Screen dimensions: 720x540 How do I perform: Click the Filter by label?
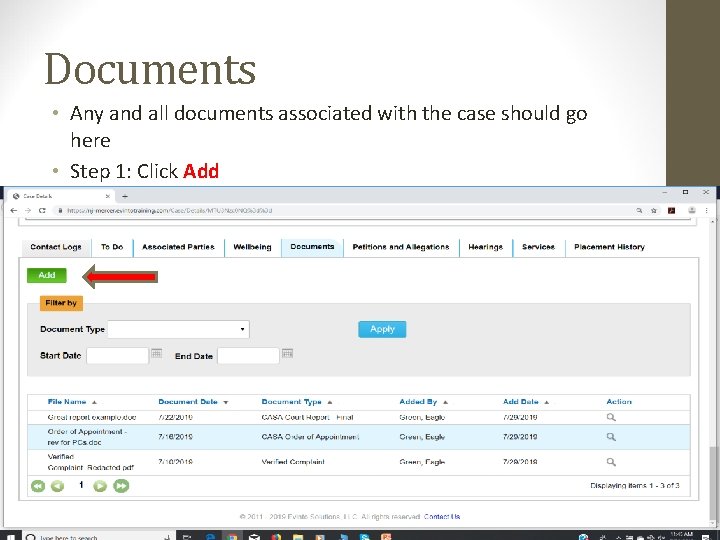[61, 303]
